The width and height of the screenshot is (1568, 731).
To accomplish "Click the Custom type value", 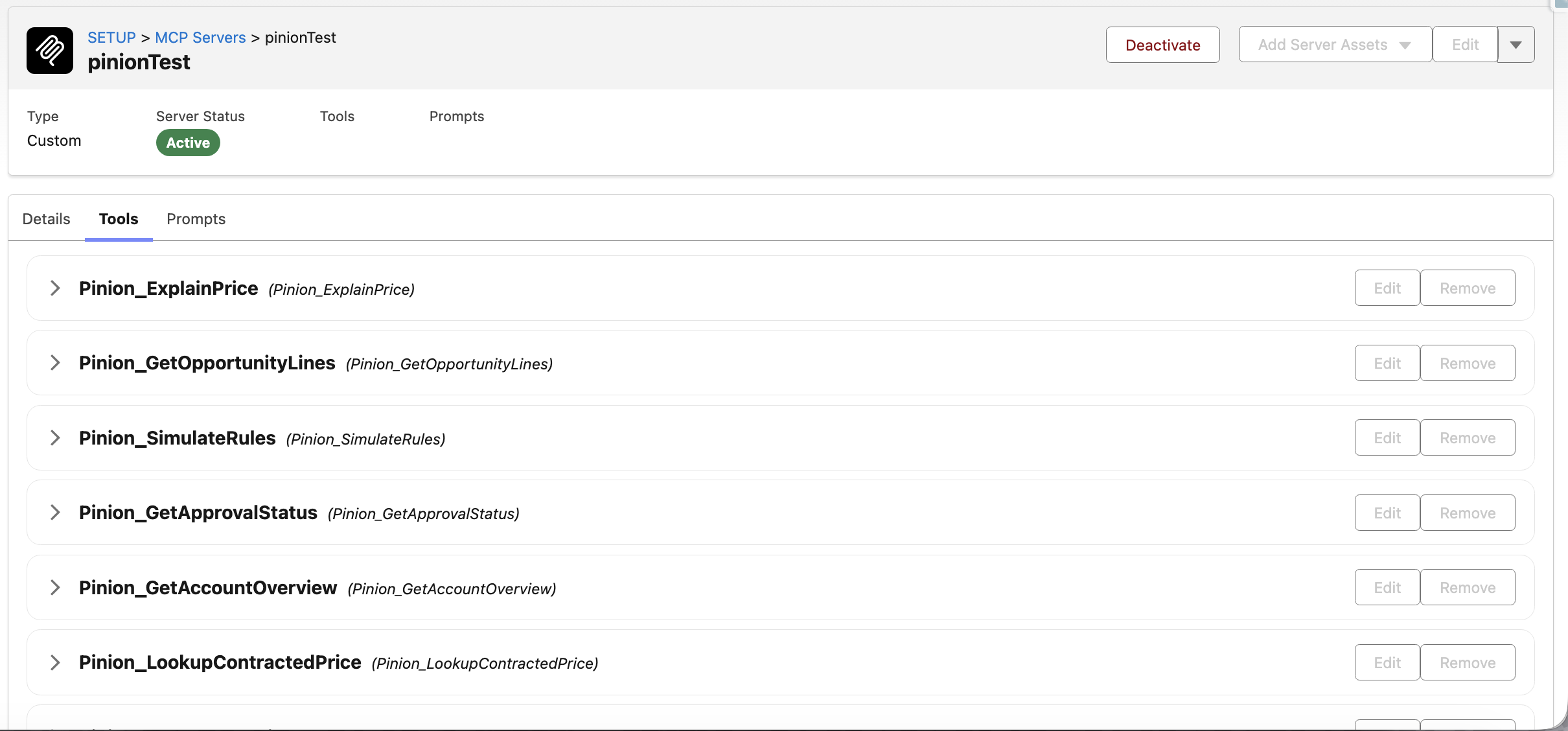I will (x=54, y=141).
